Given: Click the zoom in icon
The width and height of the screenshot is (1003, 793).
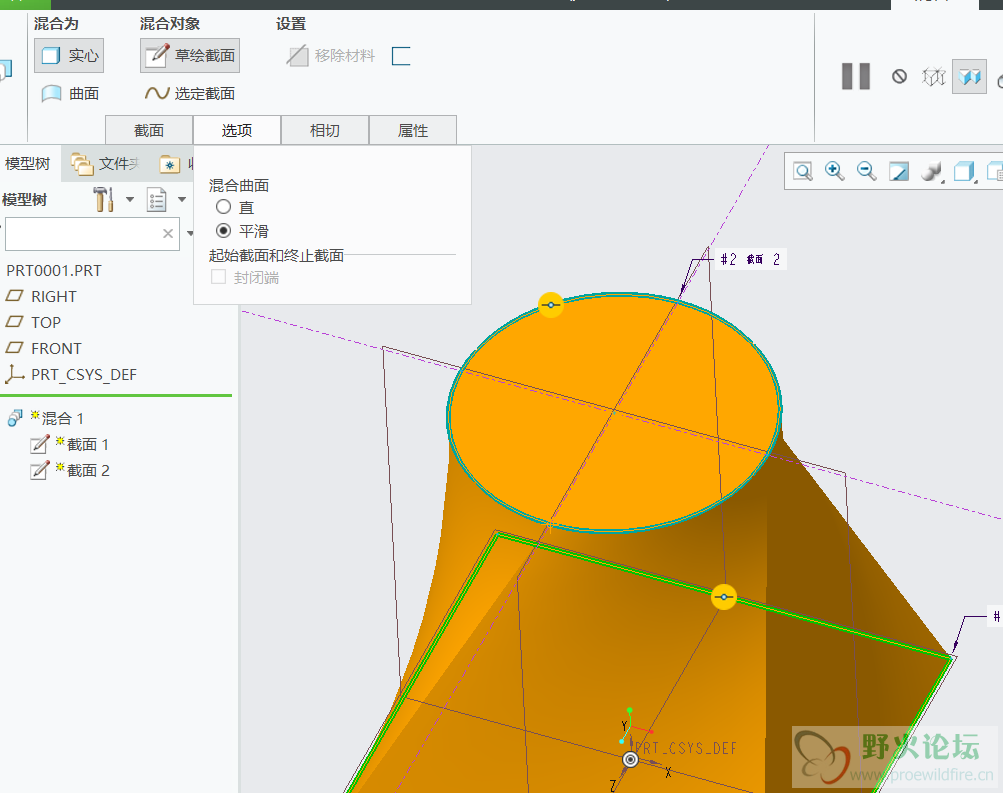Looking at the screenshot, I should (835, 171).
